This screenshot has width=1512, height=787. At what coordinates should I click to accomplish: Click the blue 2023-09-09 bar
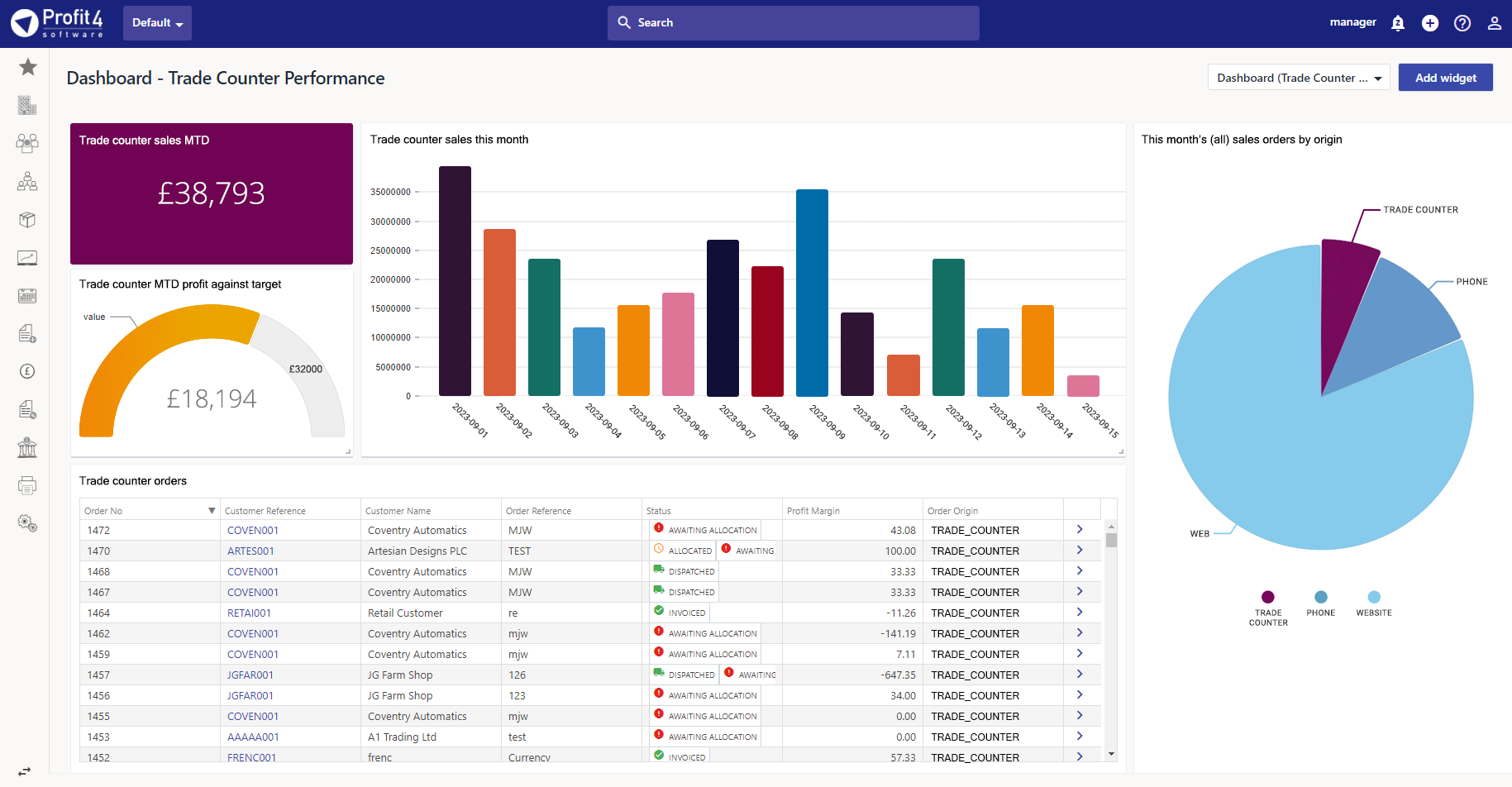click(x=812, y=293)
